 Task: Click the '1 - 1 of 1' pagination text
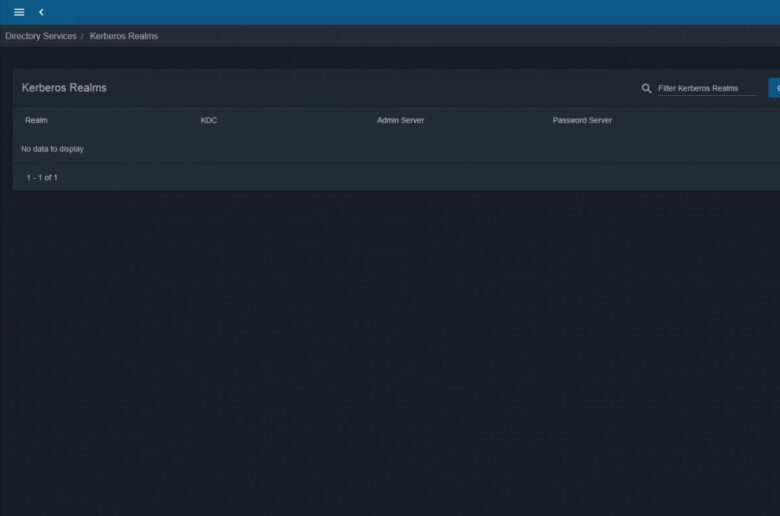pyautogui.click(x=42, y=177)
